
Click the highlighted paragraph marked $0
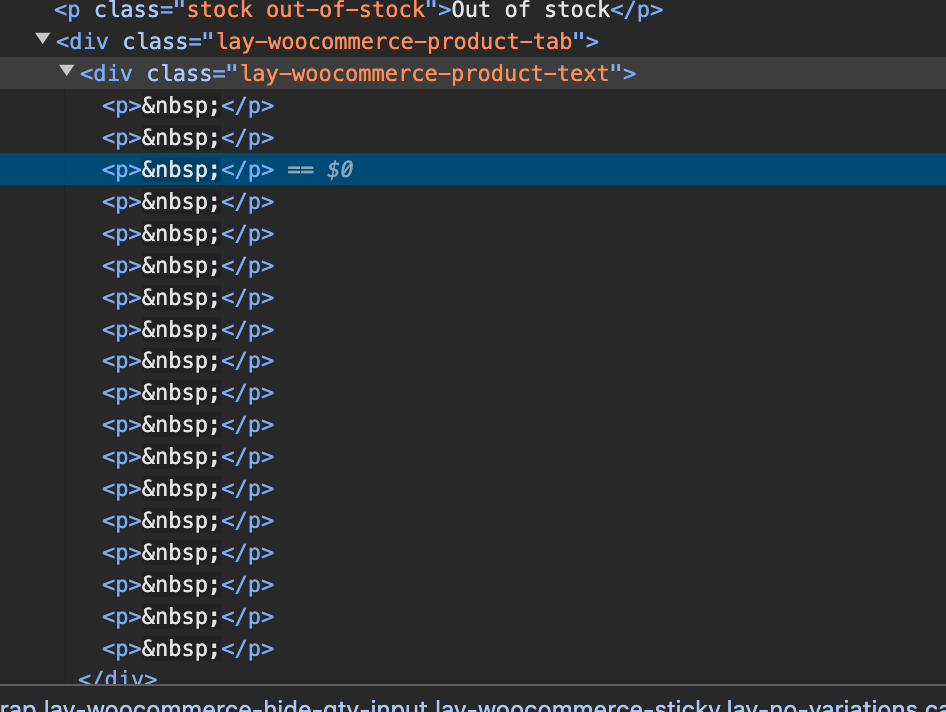pos(186,169)
